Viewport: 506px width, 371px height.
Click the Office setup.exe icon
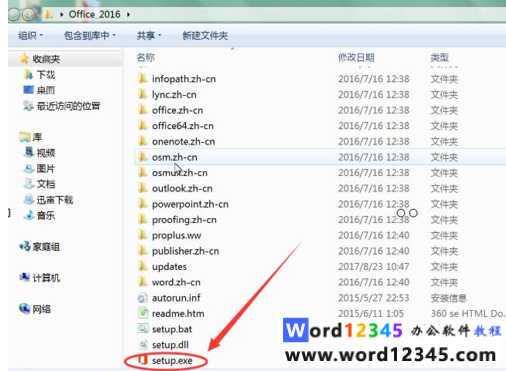(143, 360)
